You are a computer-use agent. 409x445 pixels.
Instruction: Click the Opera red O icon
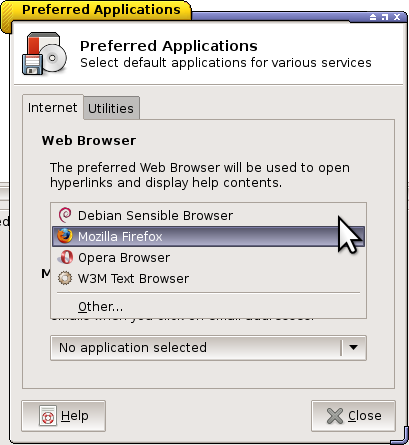[65, 257]
